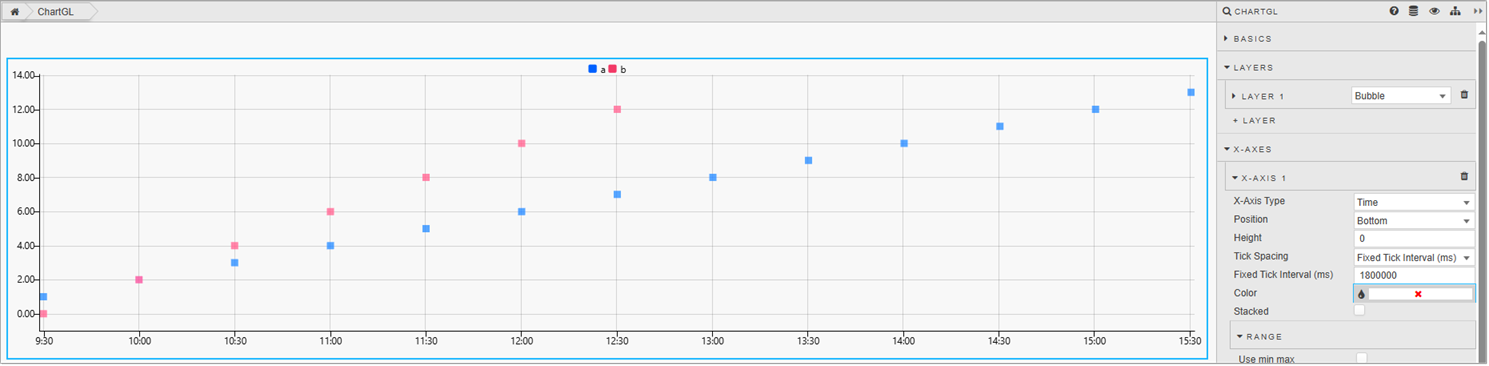Click the home icon in breadcrumb
The image size is (1489, 366).
coord(15,11)
